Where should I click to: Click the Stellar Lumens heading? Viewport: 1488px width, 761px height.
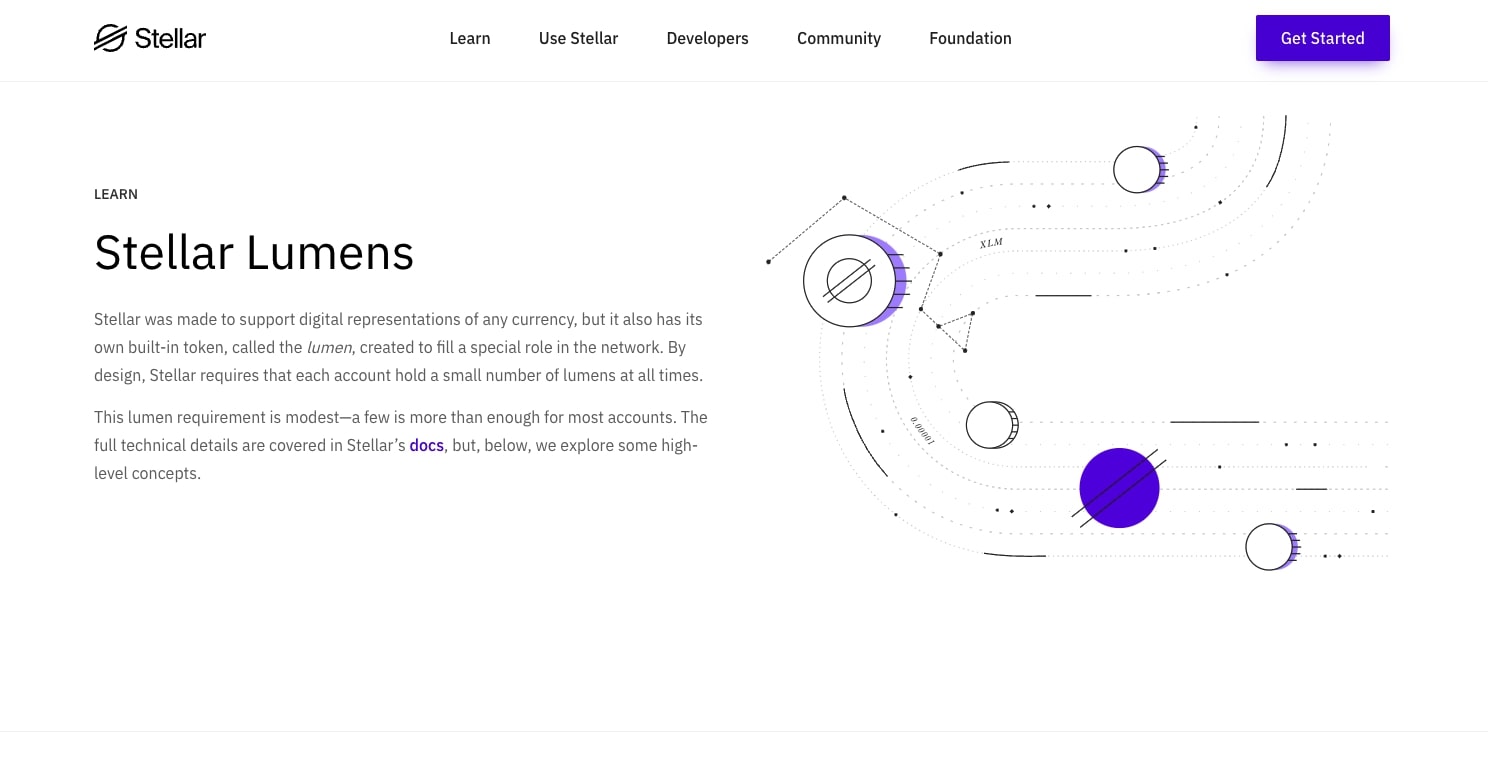point(254,252)
